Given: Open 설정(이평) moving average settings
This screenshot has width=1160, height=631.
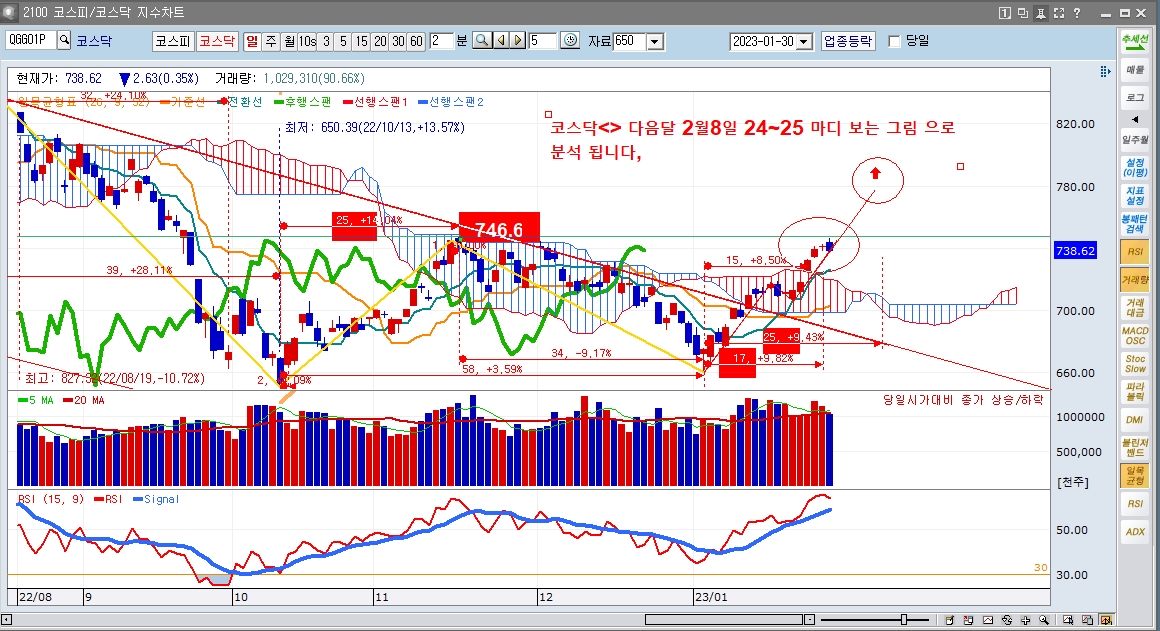Looking at the screenshot, I should (x=1135, y=167).
